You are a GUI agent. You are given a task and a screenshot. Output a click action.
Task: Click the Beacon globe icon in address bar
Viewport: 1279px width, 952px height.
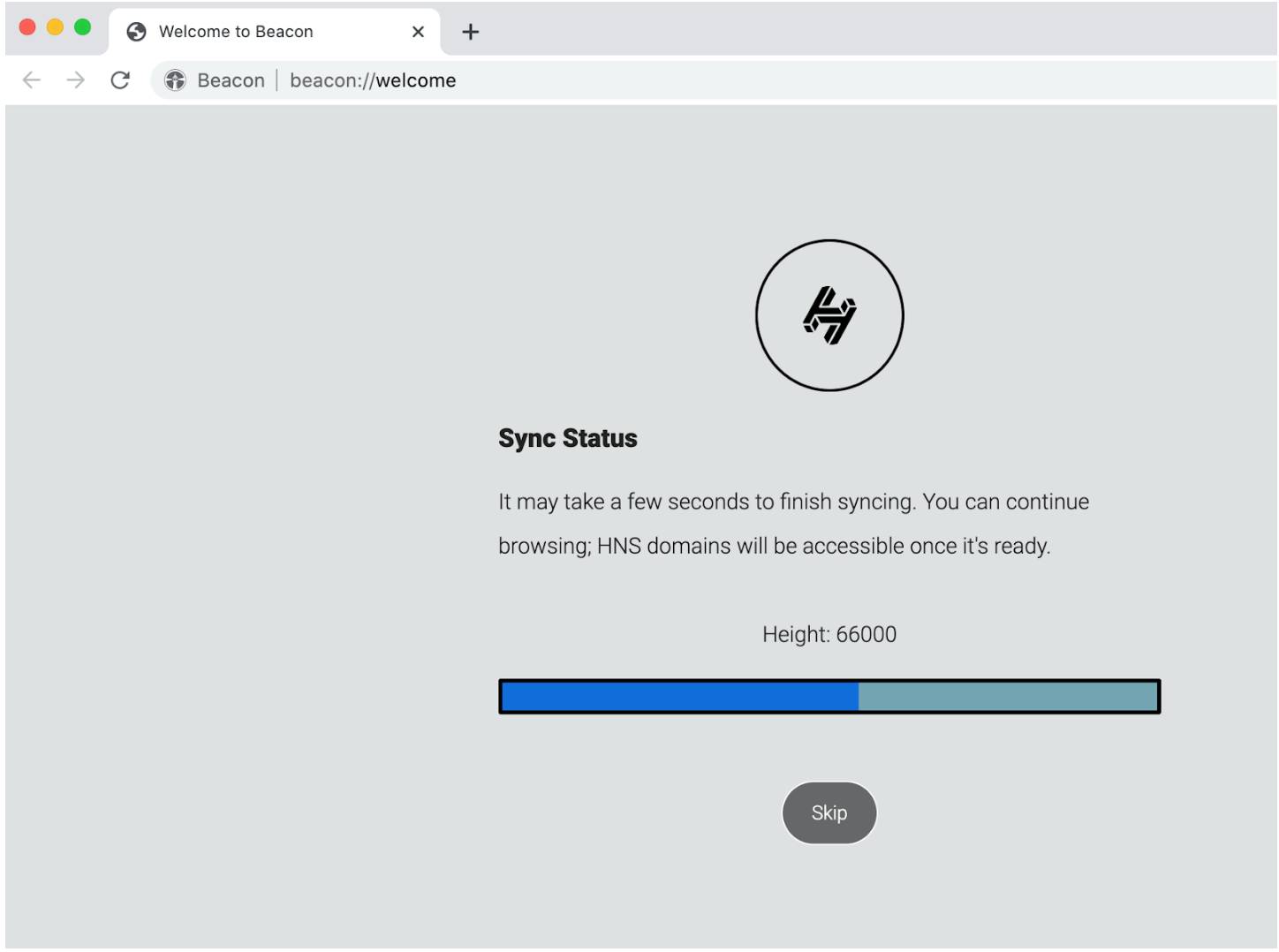[175, 79]
